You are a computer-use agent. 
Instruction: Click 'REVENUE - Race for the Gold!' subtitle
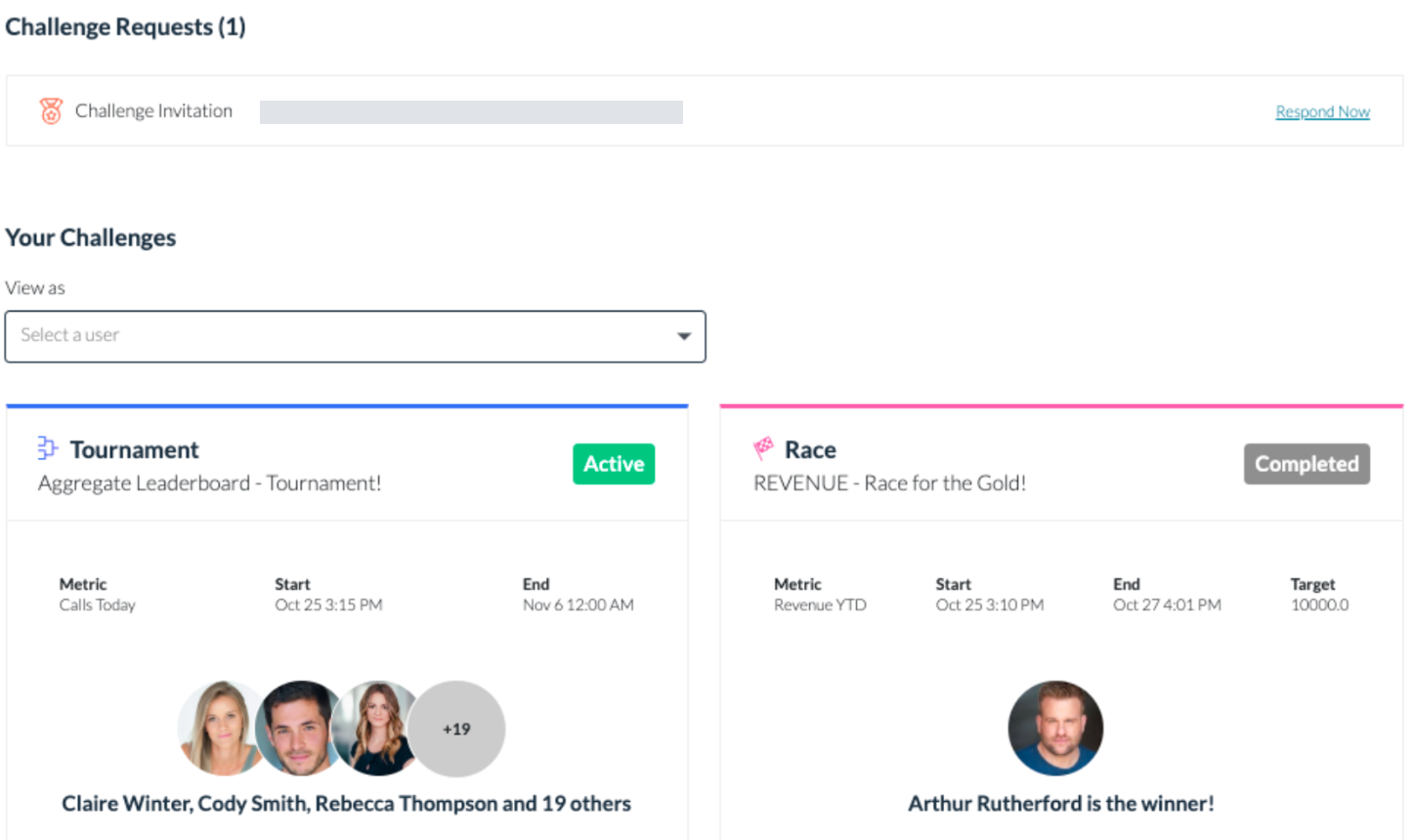[889, 483]
